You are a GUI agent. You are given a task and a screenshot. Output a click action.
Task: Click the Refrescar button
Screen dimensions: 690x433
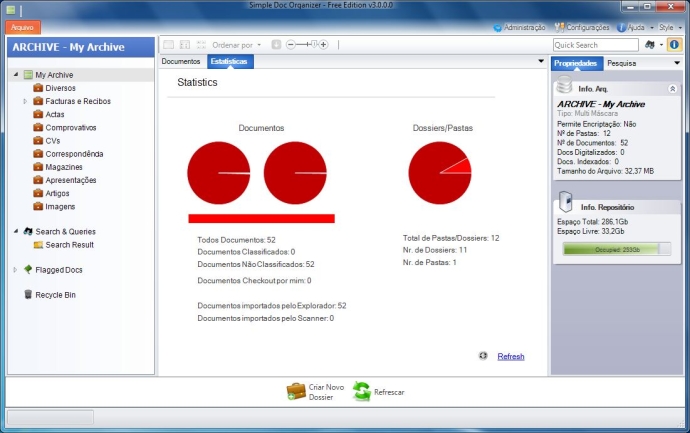click(378, 392)
